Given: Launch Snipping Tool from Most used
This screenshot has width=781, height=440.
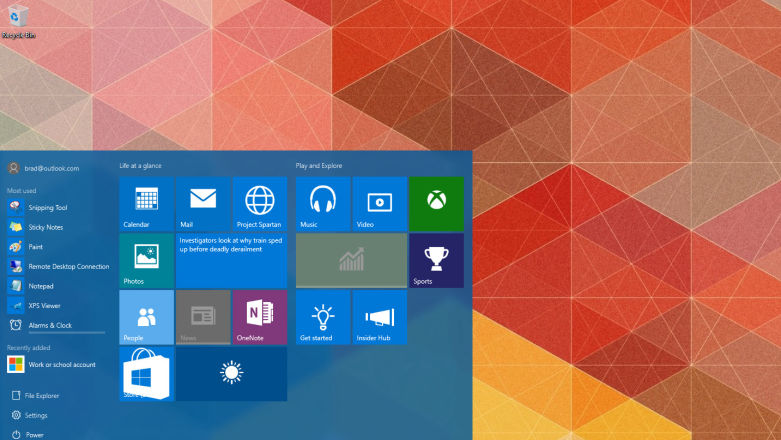Looking at the screenshot, I should coord(56,207).
